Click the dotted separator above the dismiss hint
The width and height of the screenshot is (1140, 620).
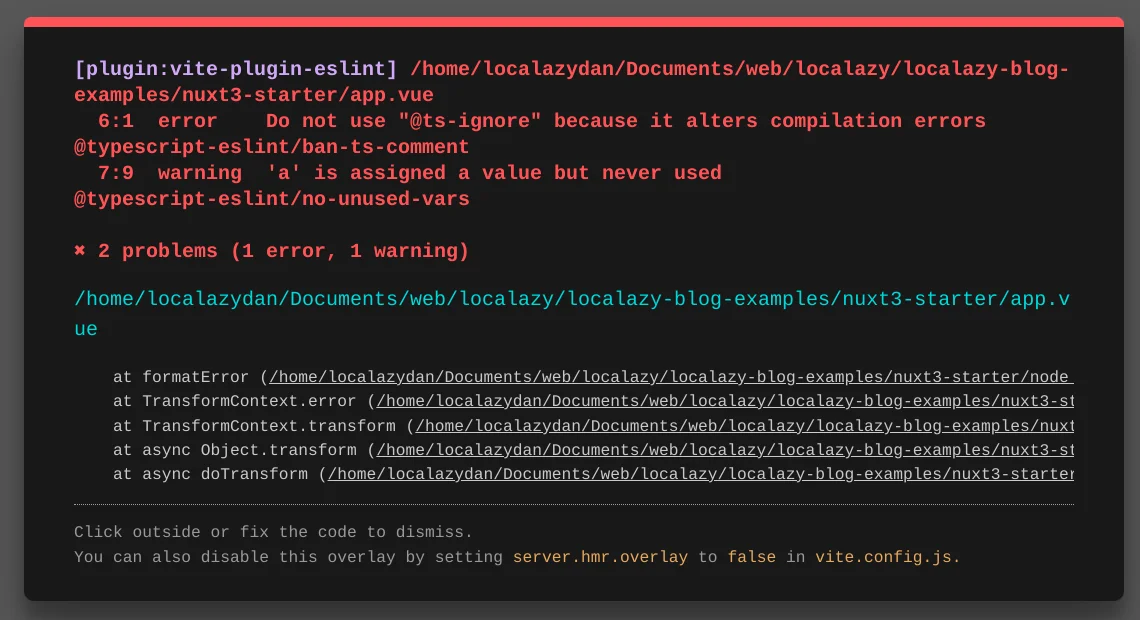pos(573,505)
